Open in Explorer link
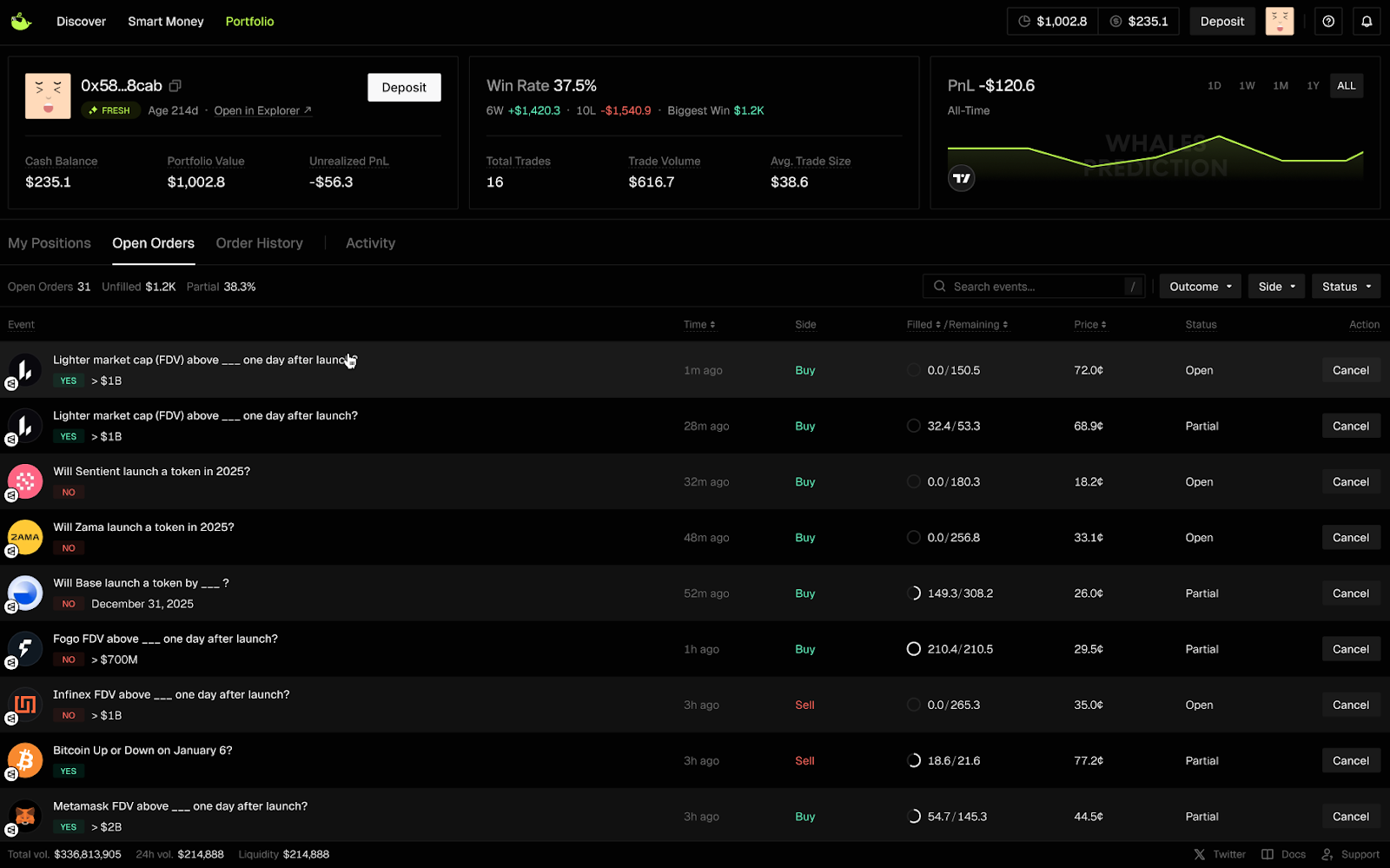 [262, 110]
